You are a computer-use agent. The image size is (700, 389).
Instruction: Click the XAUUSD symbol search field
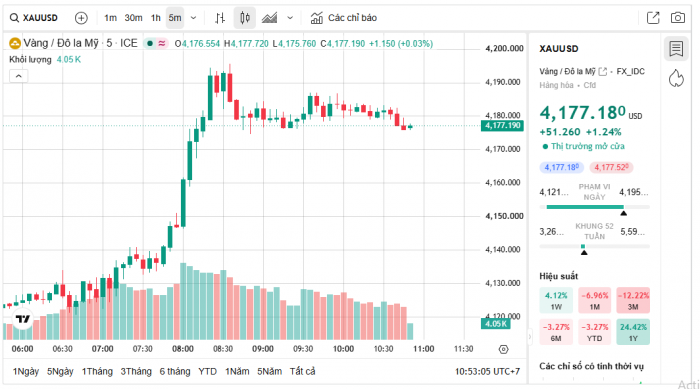tap(34, 18)
